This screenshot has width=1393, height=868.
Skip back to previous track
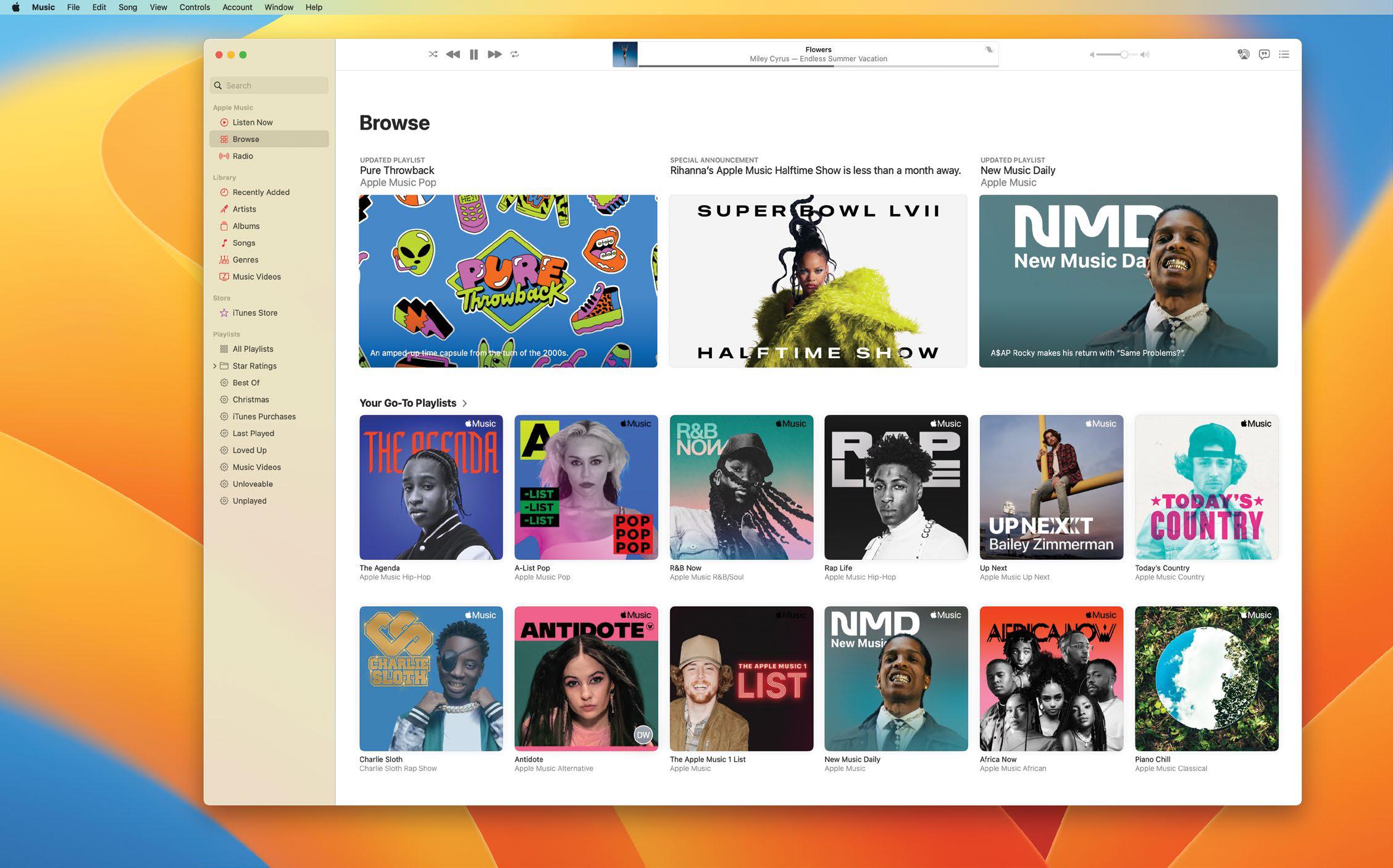453,54
